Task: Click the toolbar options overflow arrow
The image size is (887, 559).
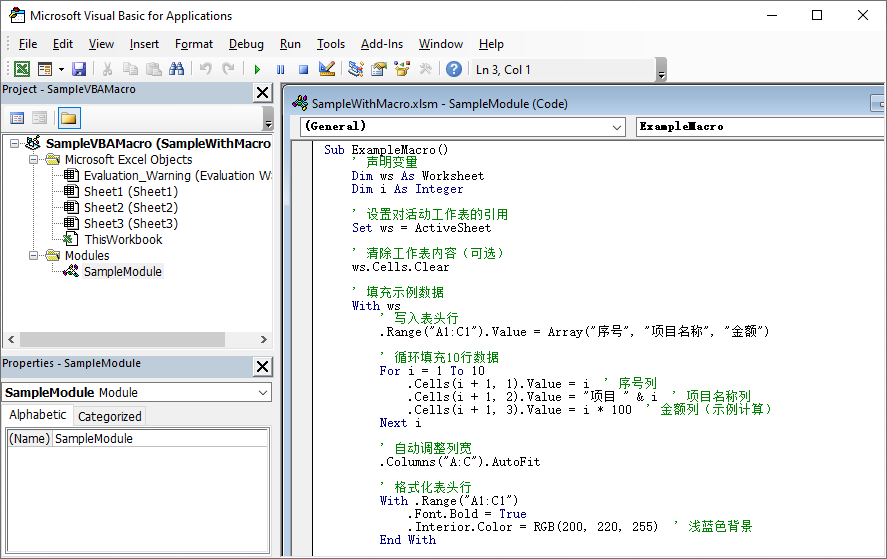Action: [x=661, y=70]
